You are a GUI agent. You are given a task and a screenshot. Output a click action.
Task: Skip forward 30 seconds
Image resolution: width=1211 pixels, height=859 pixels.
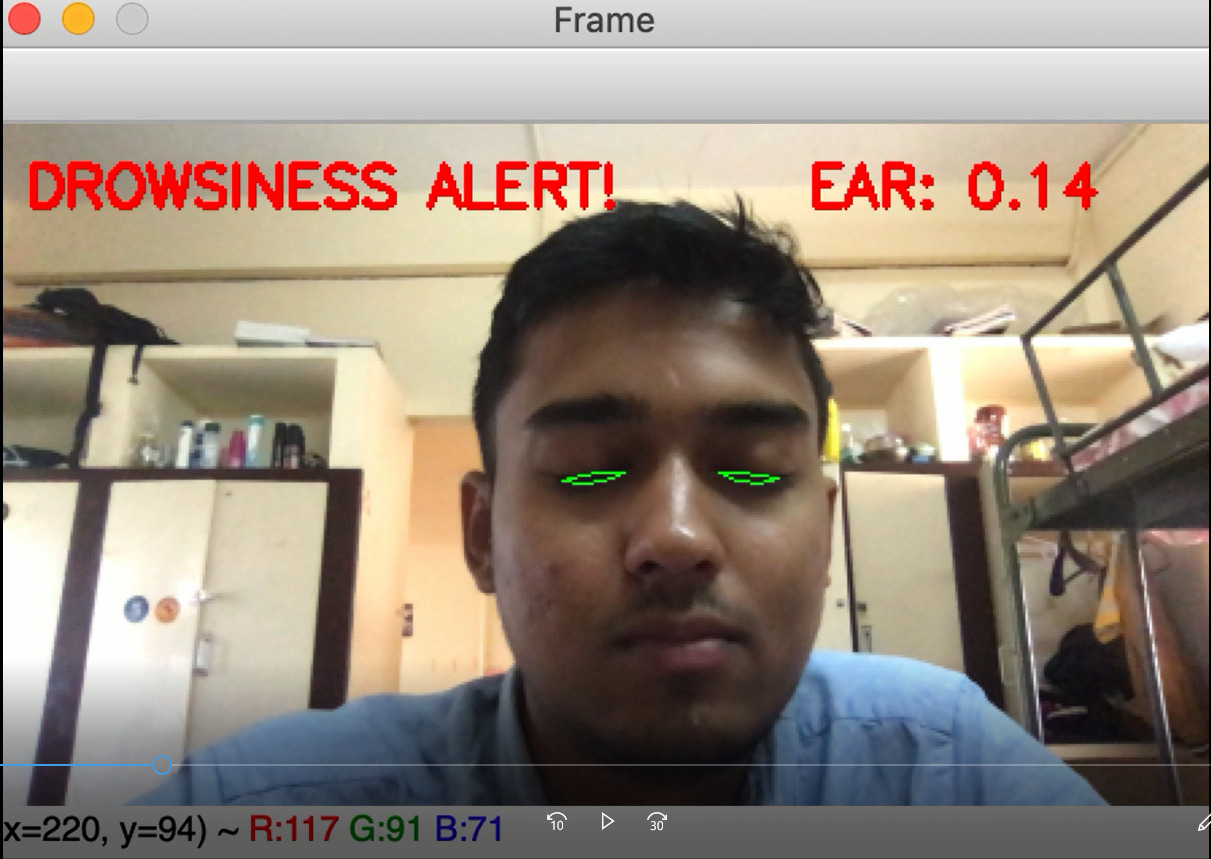pyautogui.click(x=657, y=822)
